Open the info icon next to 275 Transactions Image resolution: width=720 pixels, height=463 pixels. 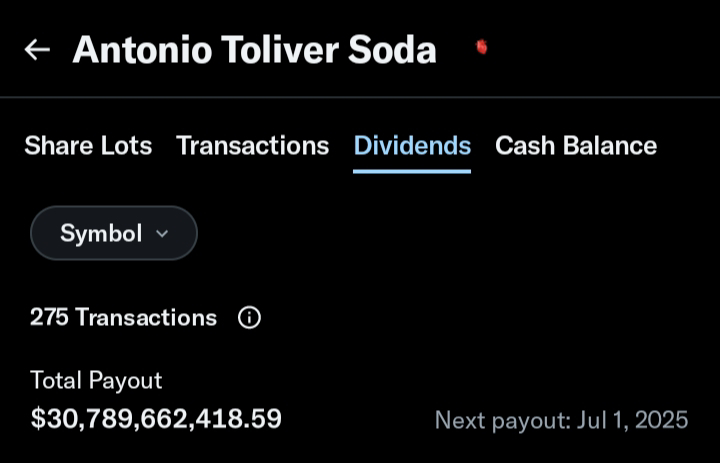249,317
